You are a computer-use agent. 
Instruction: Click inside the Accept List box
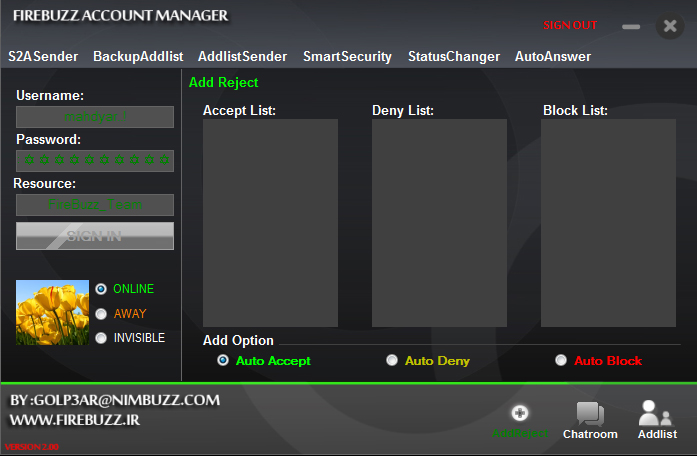270,223
